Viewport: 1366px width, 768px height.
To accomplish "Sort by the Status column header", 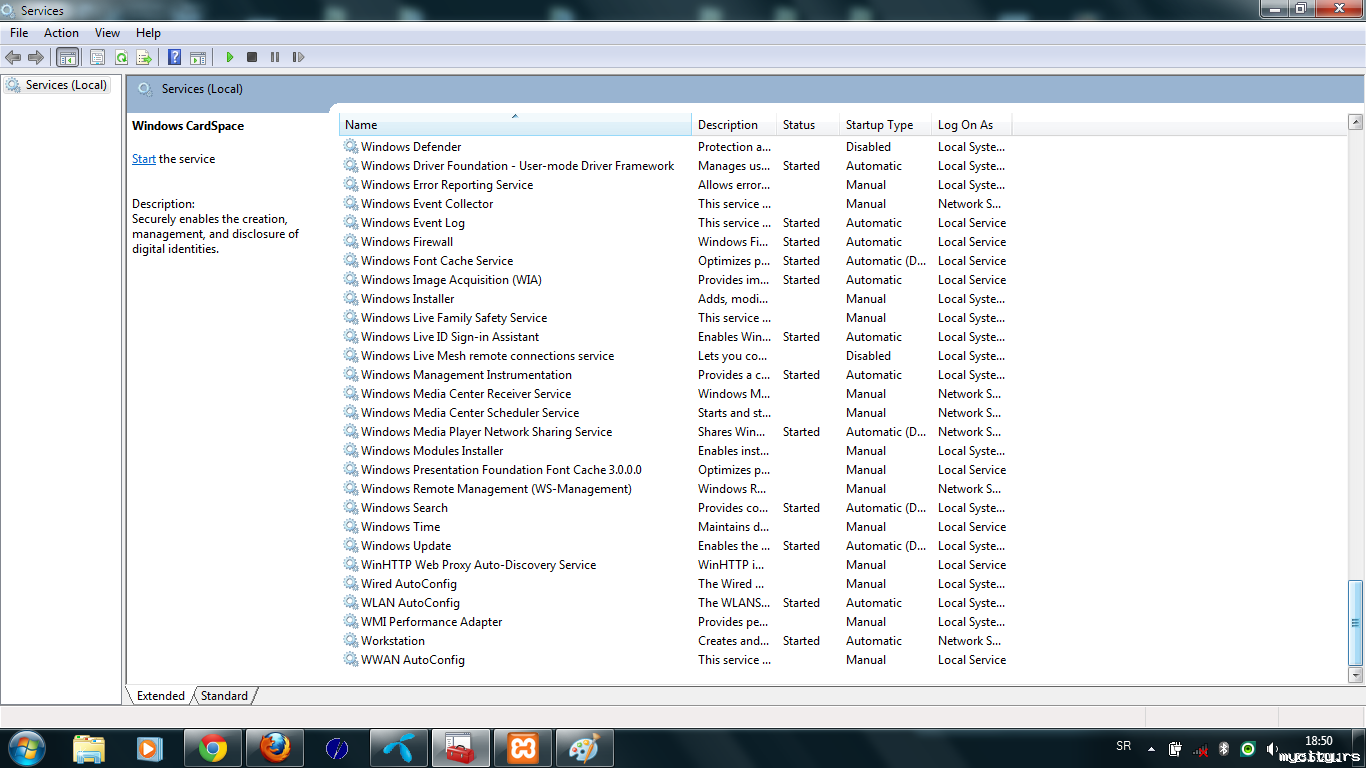I will pyautogui.click(x=808, y=125).
